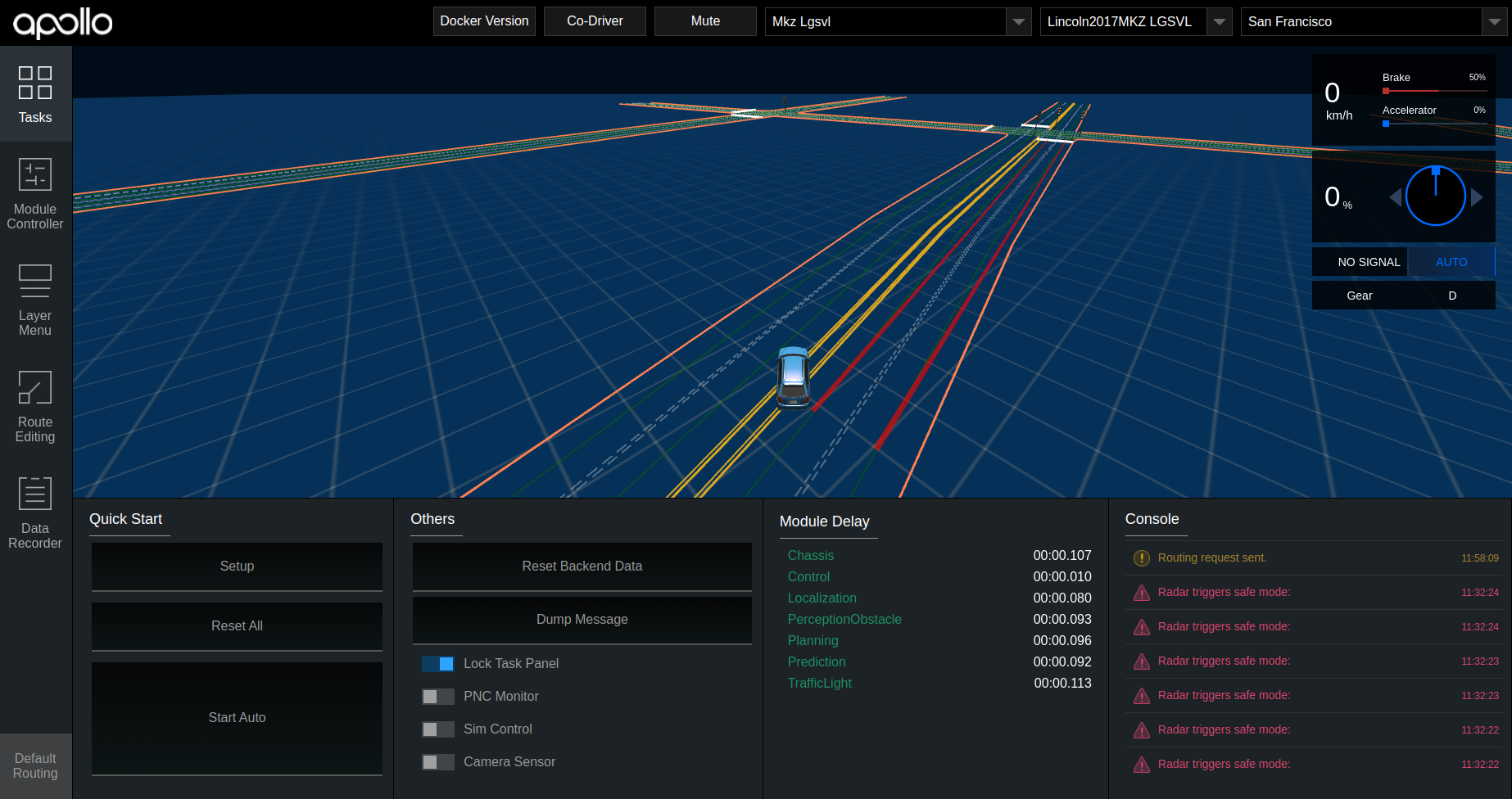The height and width of the screenshot is (799, 1512).
Task: Open the Tasks panel in the sidebar
Action: (x=35, y=94)
